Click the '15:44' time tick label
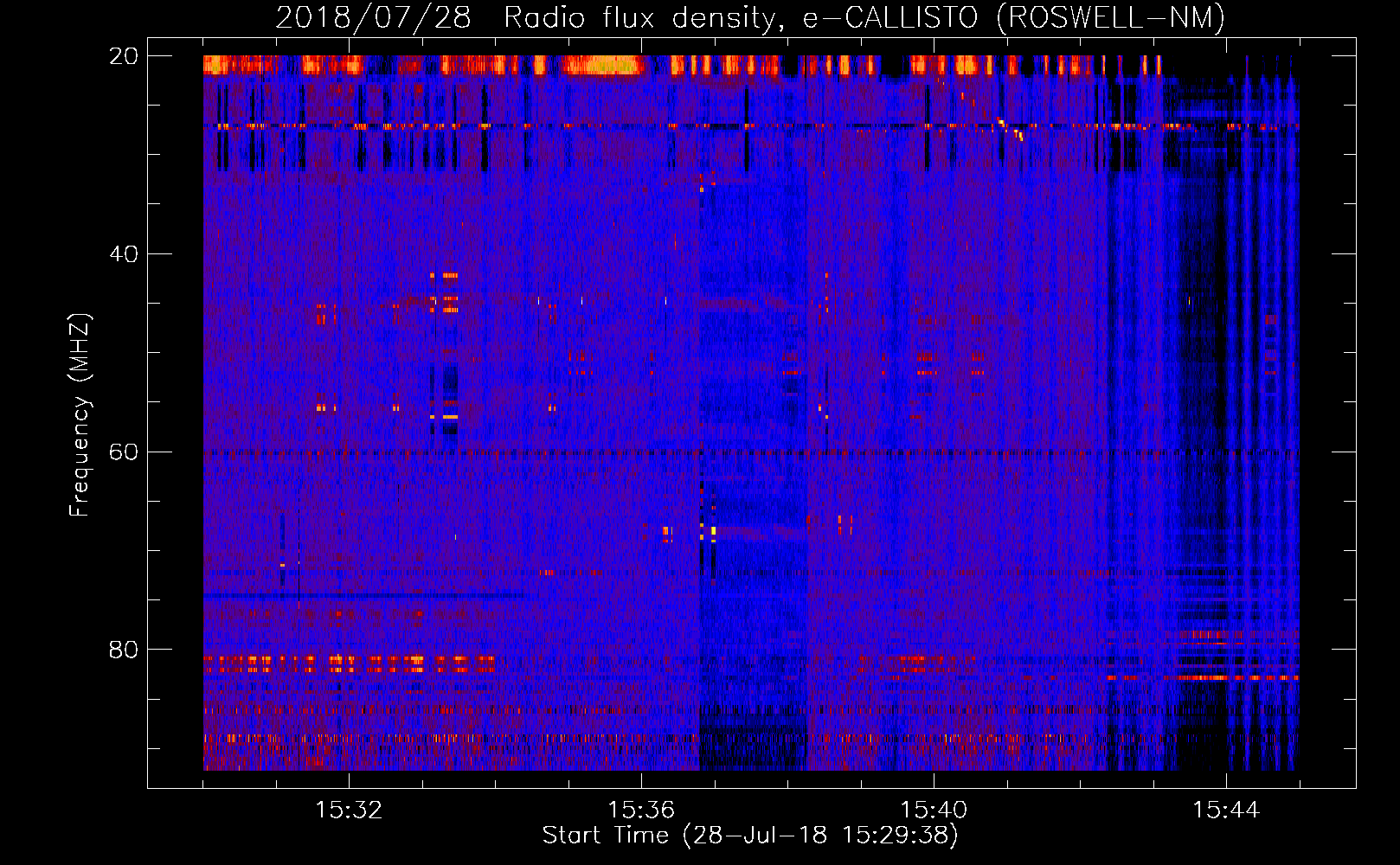The image size is (1400, 865). tap(1226, 811)
